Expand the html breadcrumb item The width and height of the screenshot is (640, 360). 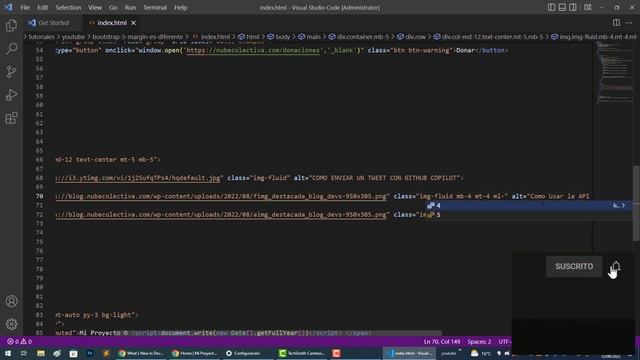(x=249, y=37)
